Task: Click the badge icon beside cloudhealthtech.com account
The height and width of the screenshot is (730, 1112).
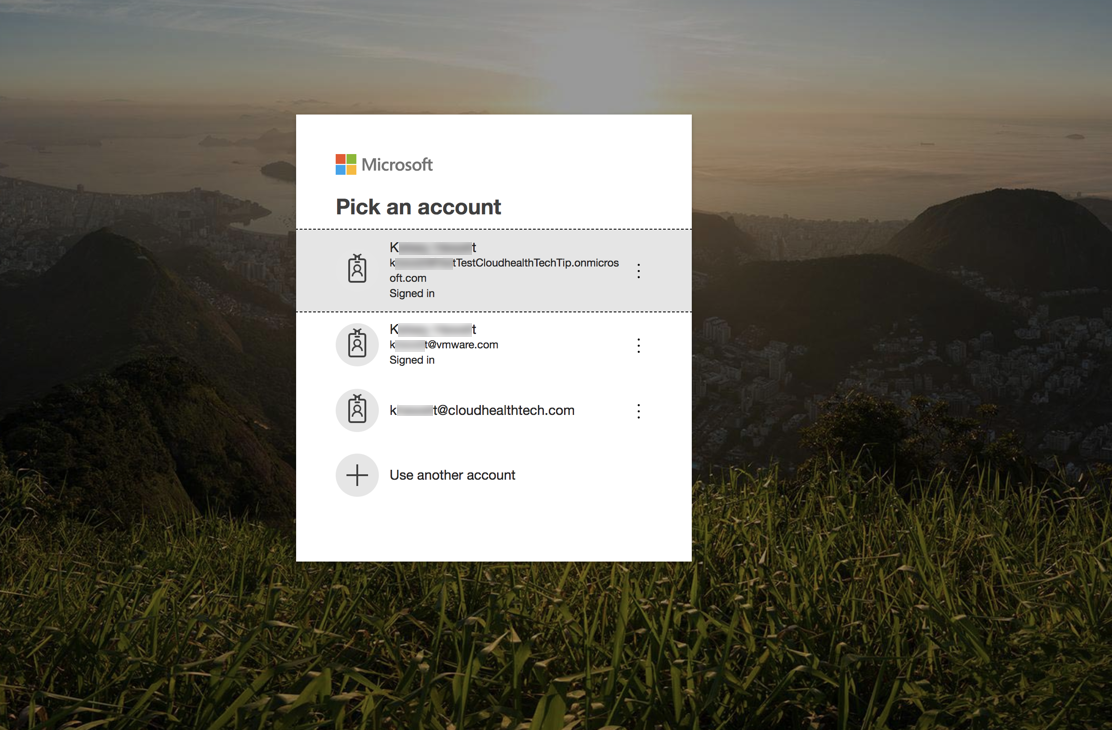Action: (x=357, y=410)
